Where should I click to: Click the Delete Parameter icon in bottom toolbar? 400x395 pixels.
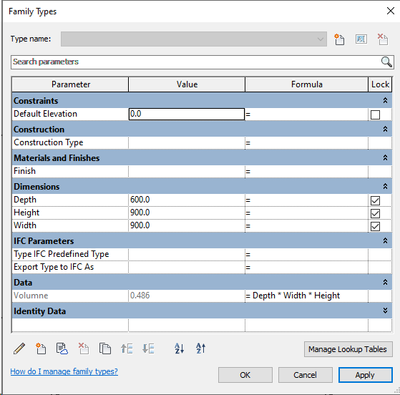(x=83, y=349)
